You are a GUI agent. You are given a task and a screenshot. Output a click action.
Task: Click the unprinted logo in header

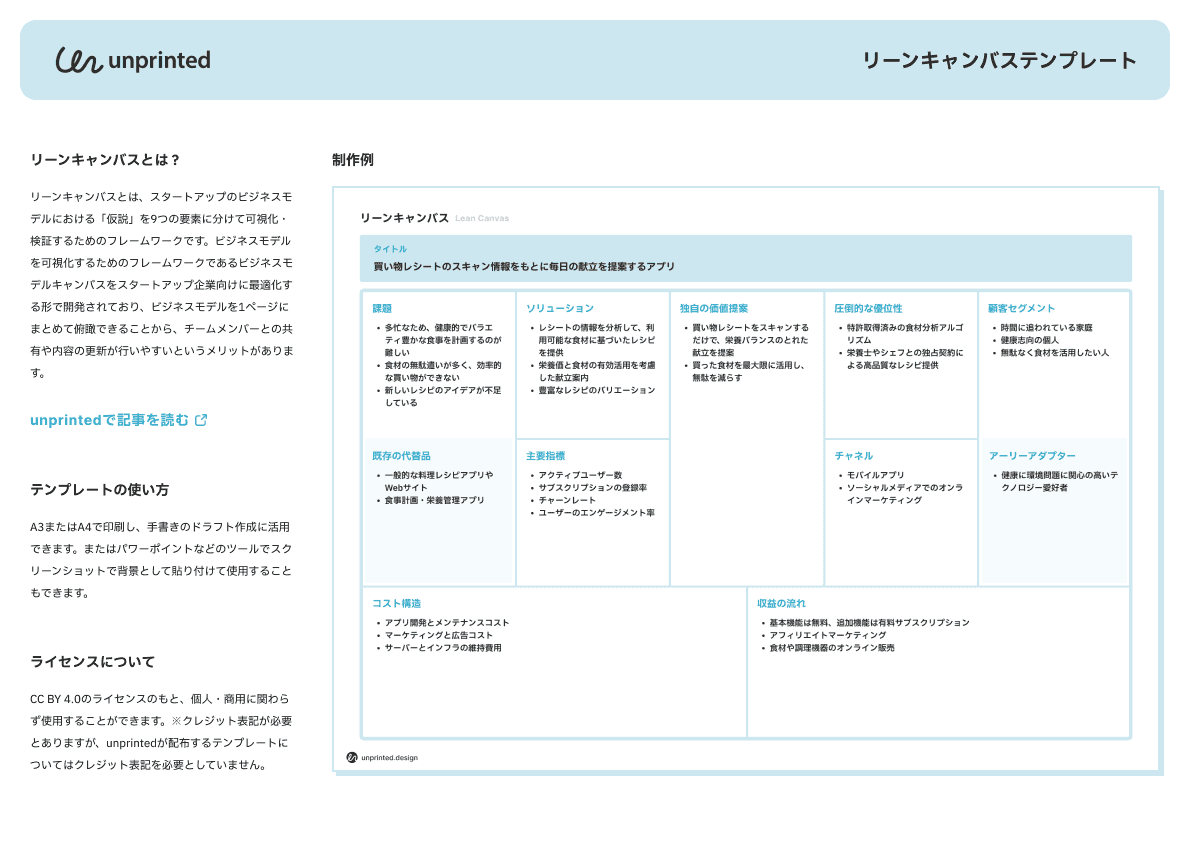click(133, 60)
